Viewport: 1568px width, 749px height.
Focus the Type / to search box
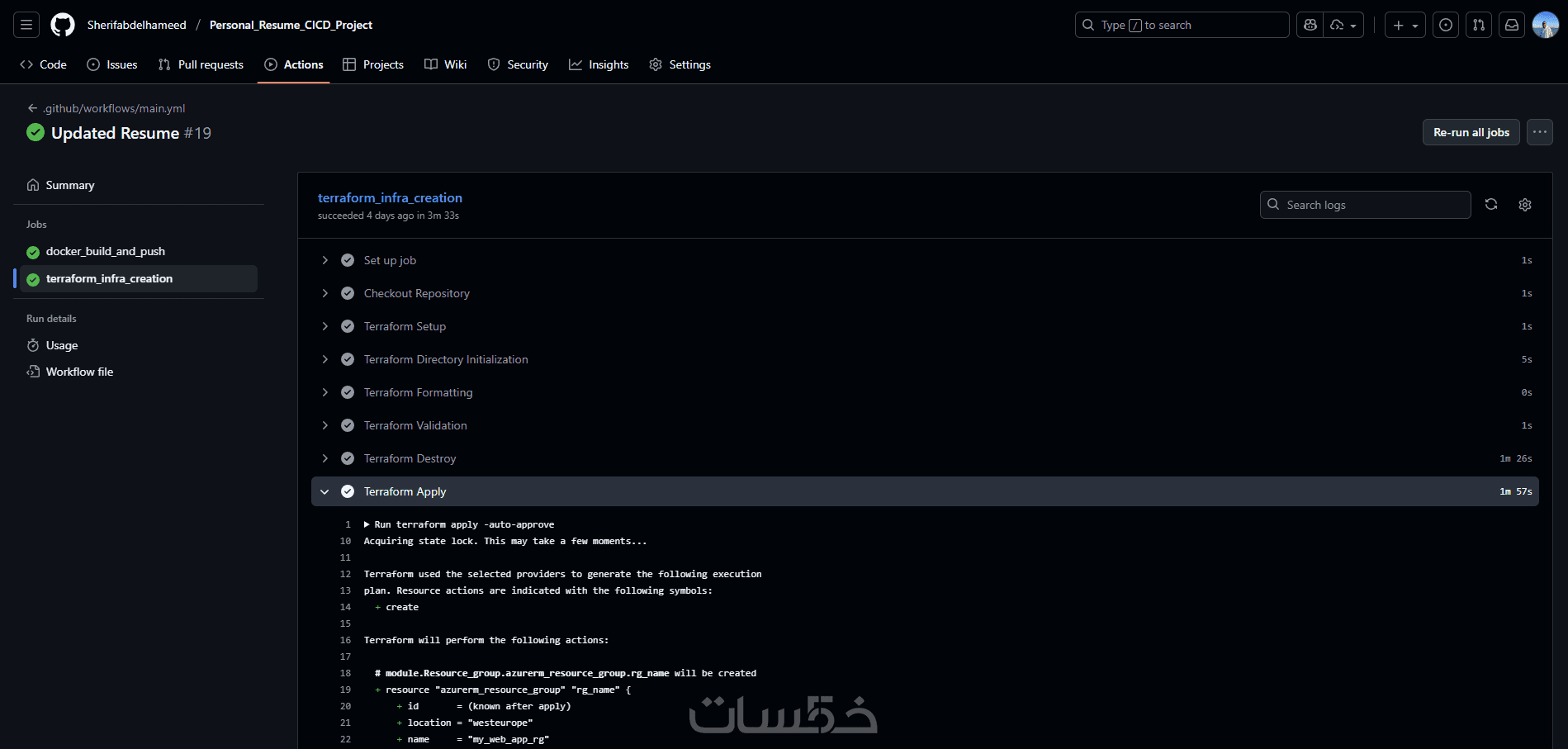point(1182,25)
